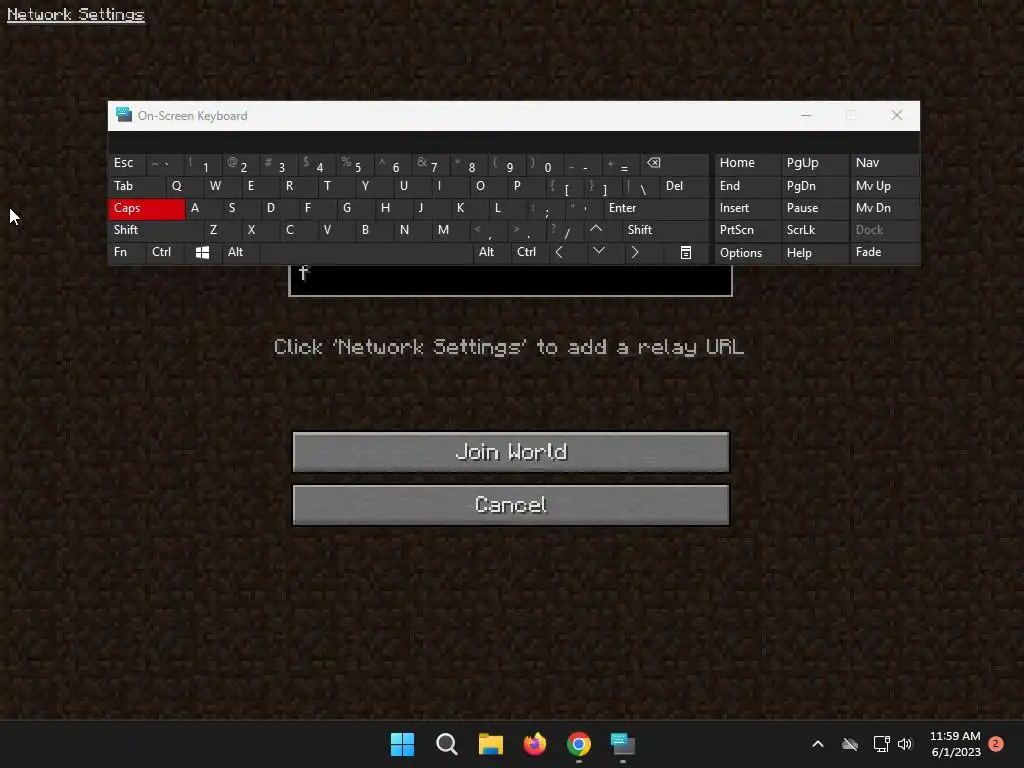Toggle the left Ctrl key

pyautogui.click(x=165, y=252)
